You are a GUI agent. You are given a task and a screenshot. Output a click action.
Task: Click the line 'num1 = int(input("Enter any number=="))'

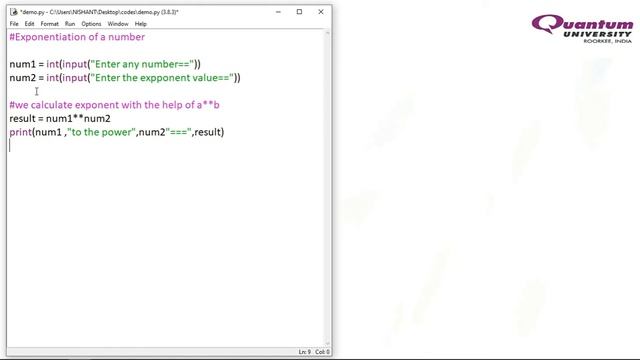pyautogui.click(x=105, y=64)
